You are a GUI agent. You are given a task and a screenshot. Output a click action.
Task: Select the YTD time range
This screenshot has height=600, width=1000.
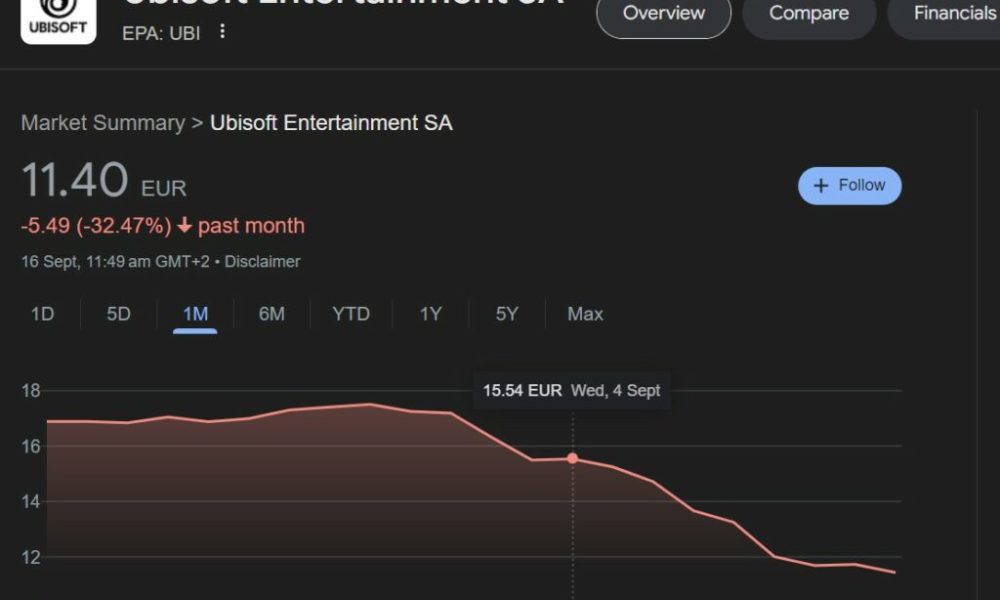(351, 314)
